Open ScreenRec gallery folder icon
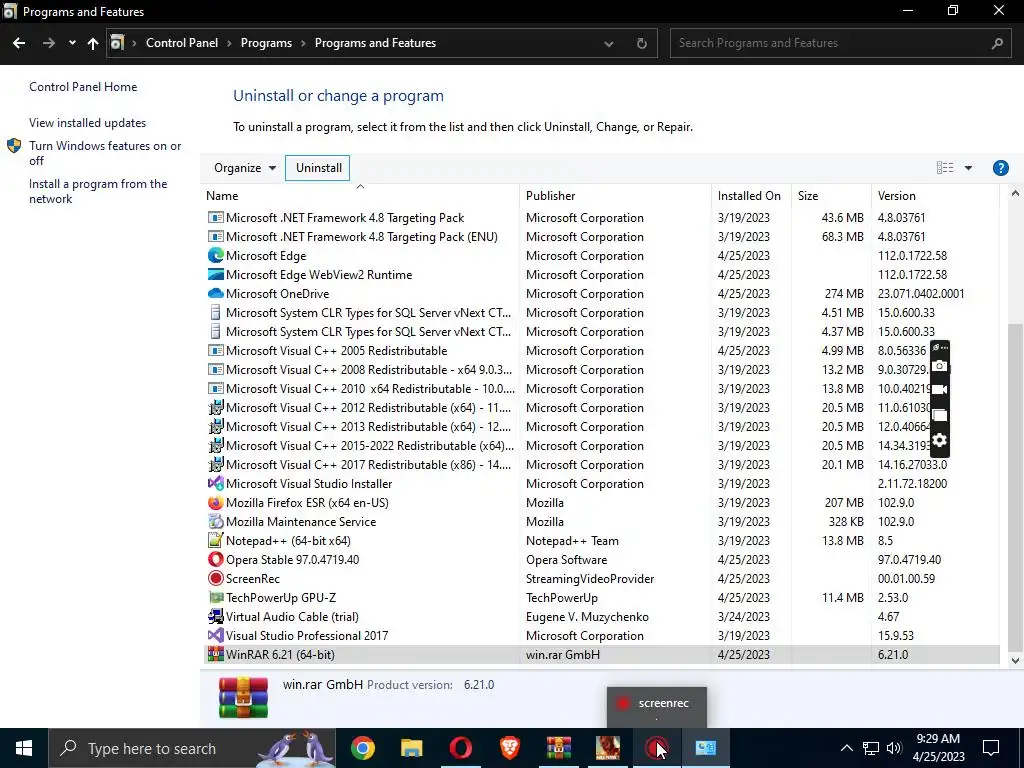 coord(939,415)
